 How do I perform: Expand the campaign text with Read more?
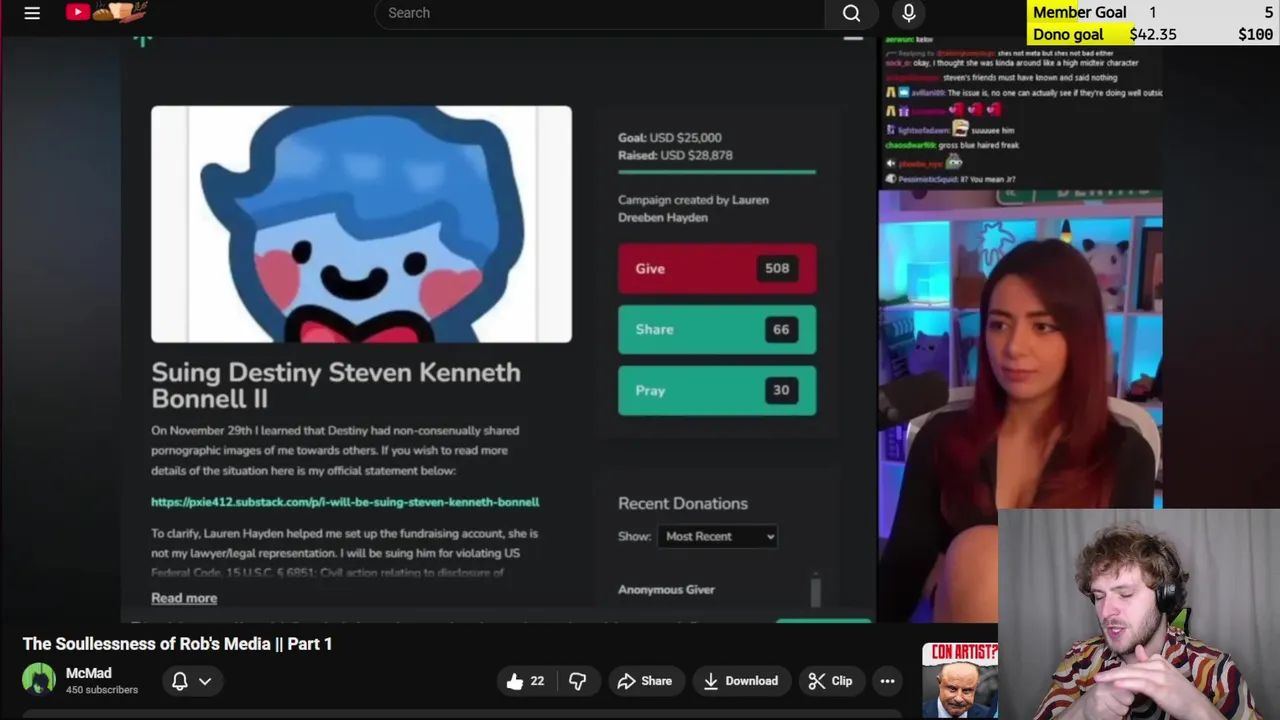184,598
